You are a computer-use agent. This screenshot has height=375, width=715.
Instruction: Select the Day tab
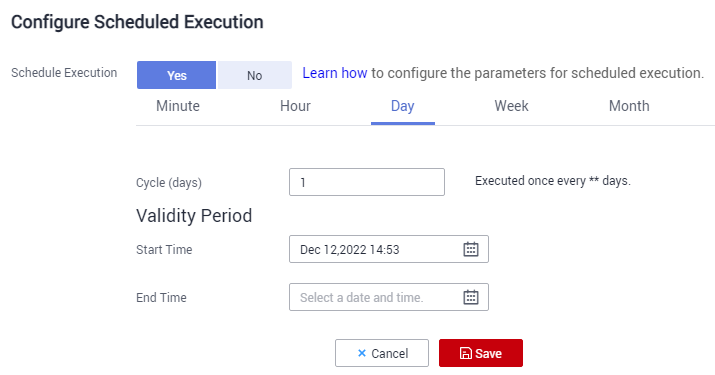[x=403, y=106]
